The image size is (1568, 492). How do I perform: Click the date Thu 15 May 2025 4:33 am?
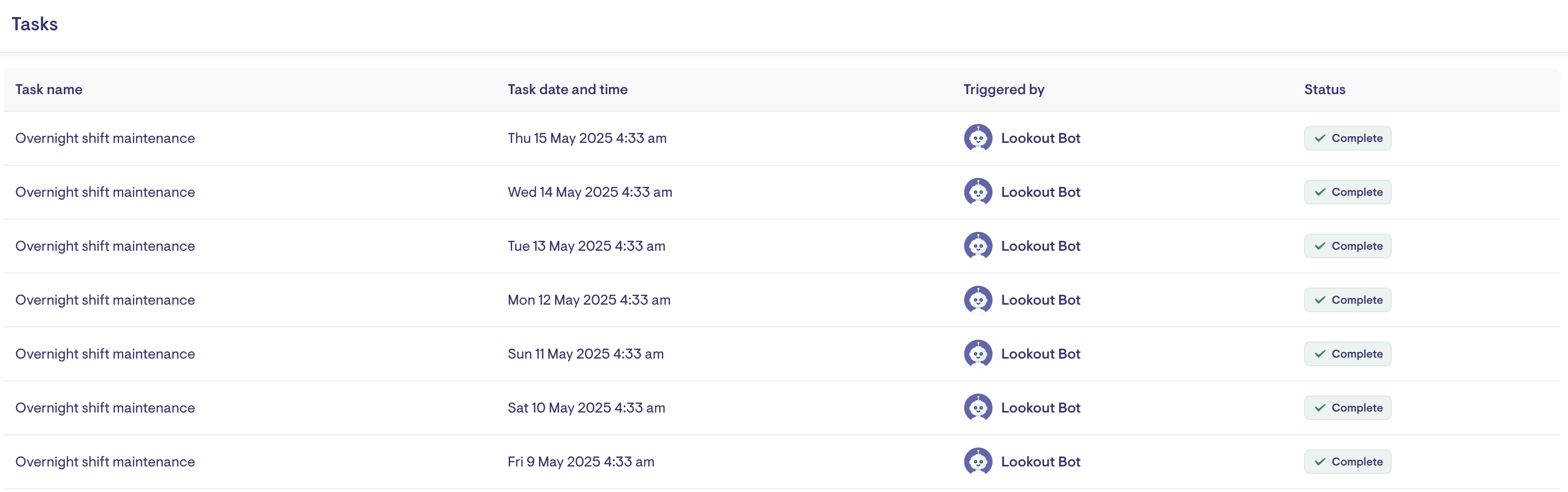pos(587,138)
